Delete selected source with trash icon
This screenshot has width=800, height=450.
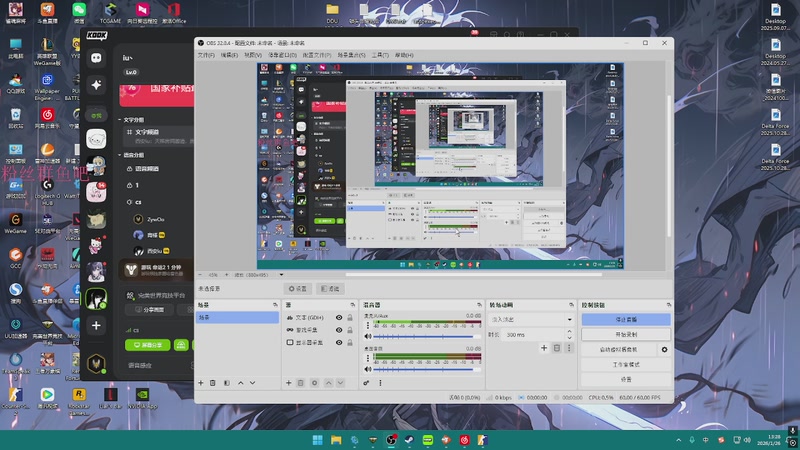(301, 383)
